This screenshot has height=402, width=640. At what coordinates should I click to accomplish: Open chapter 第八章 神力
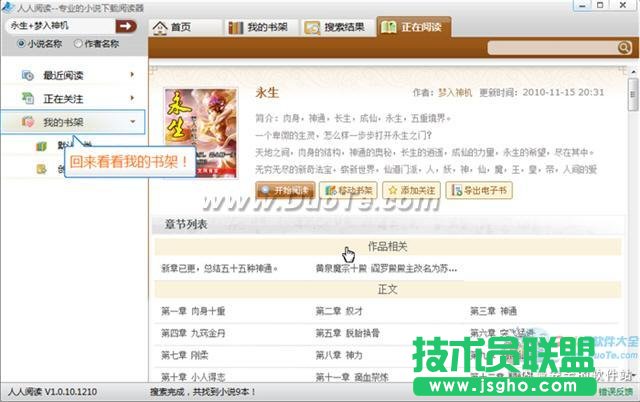[339, 355]
